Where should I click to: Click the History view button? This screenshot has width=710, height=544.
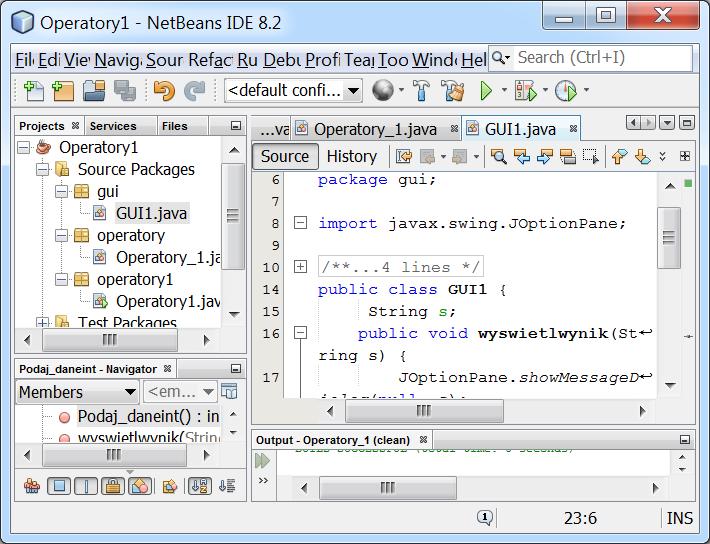351,156
